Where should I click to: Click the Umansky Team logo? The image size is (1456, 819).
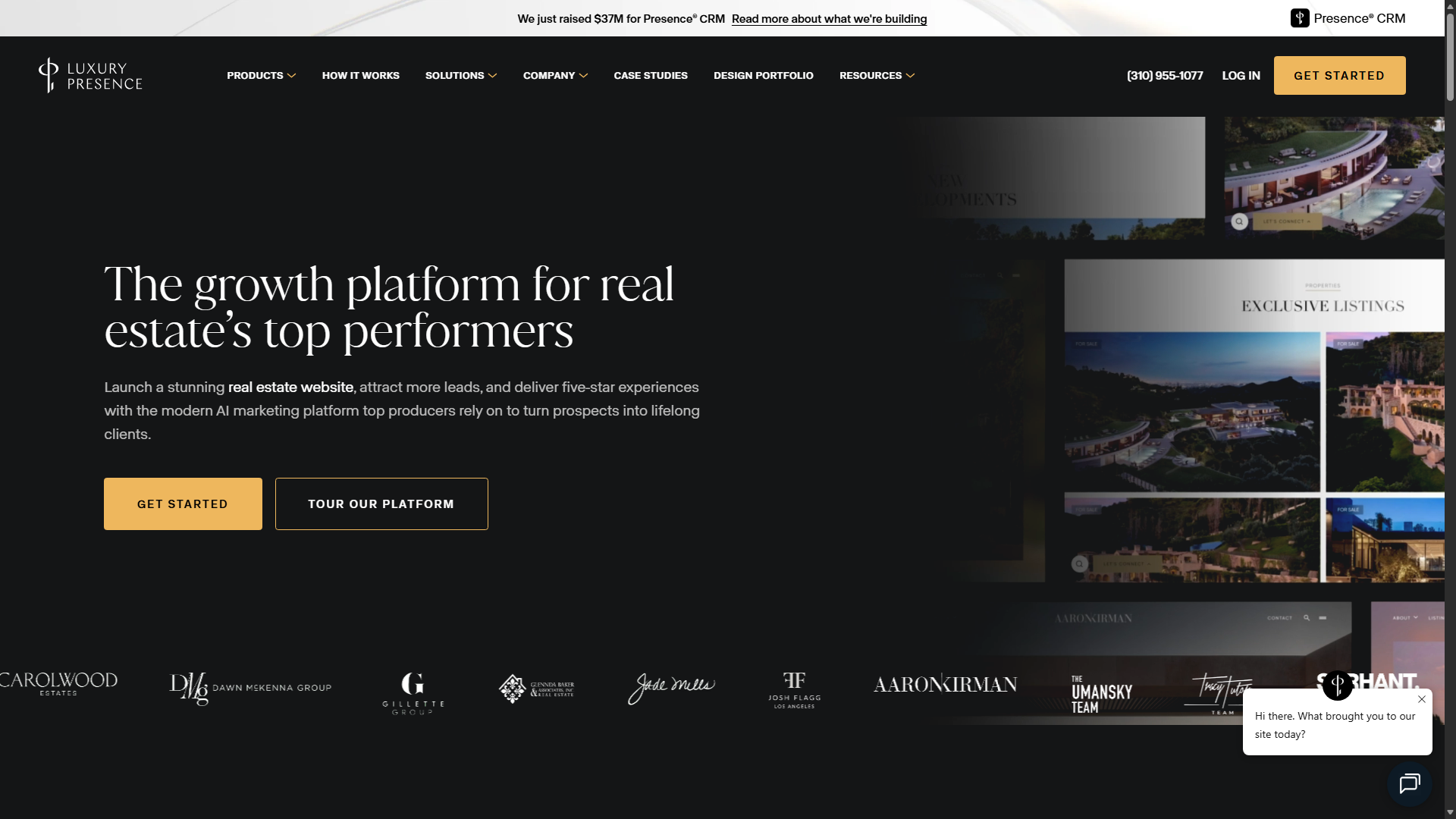pyautogui.click(x=1101, y=691)
